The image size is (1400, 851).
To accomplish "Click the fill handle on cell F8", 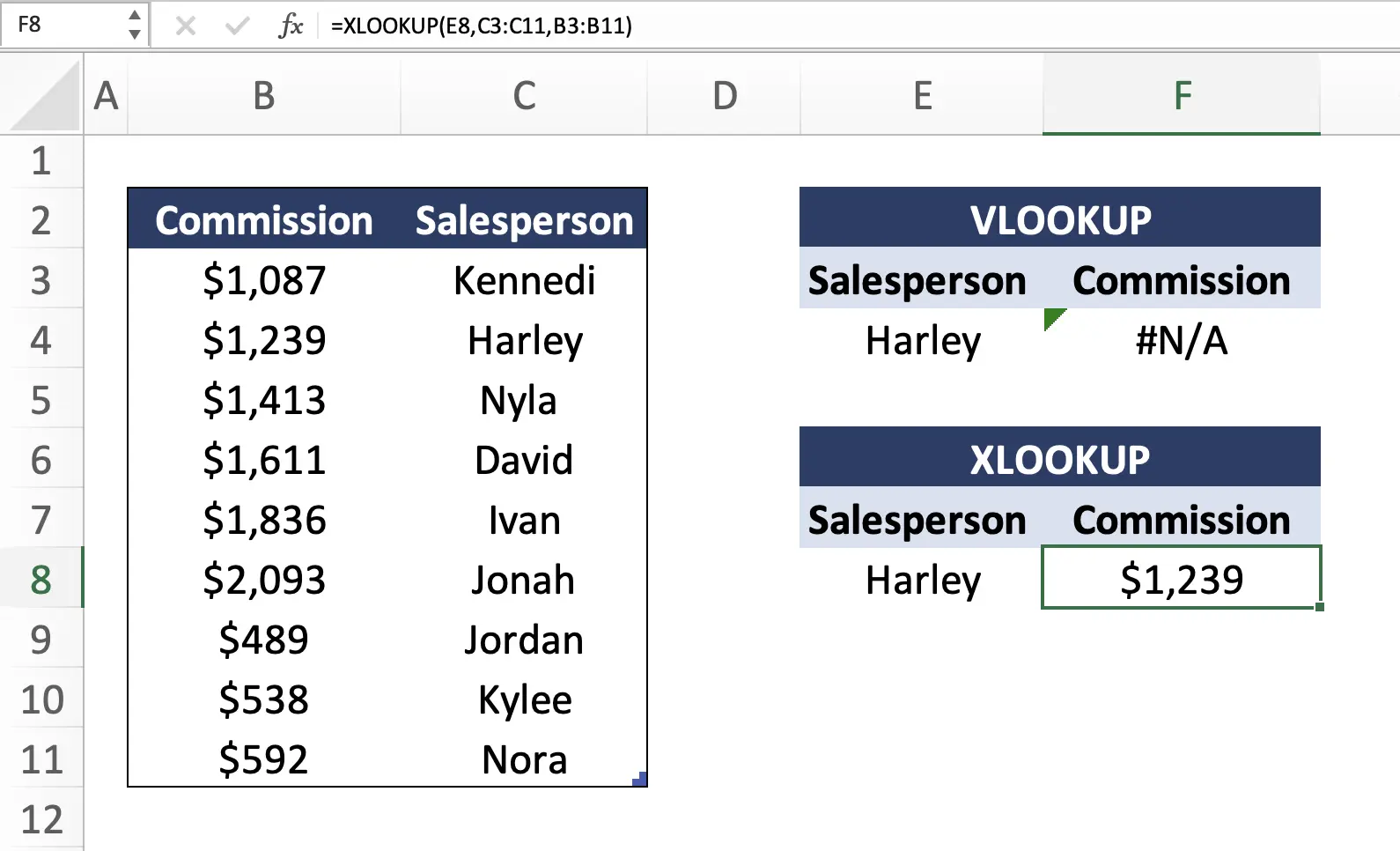I will [1319, 607].
